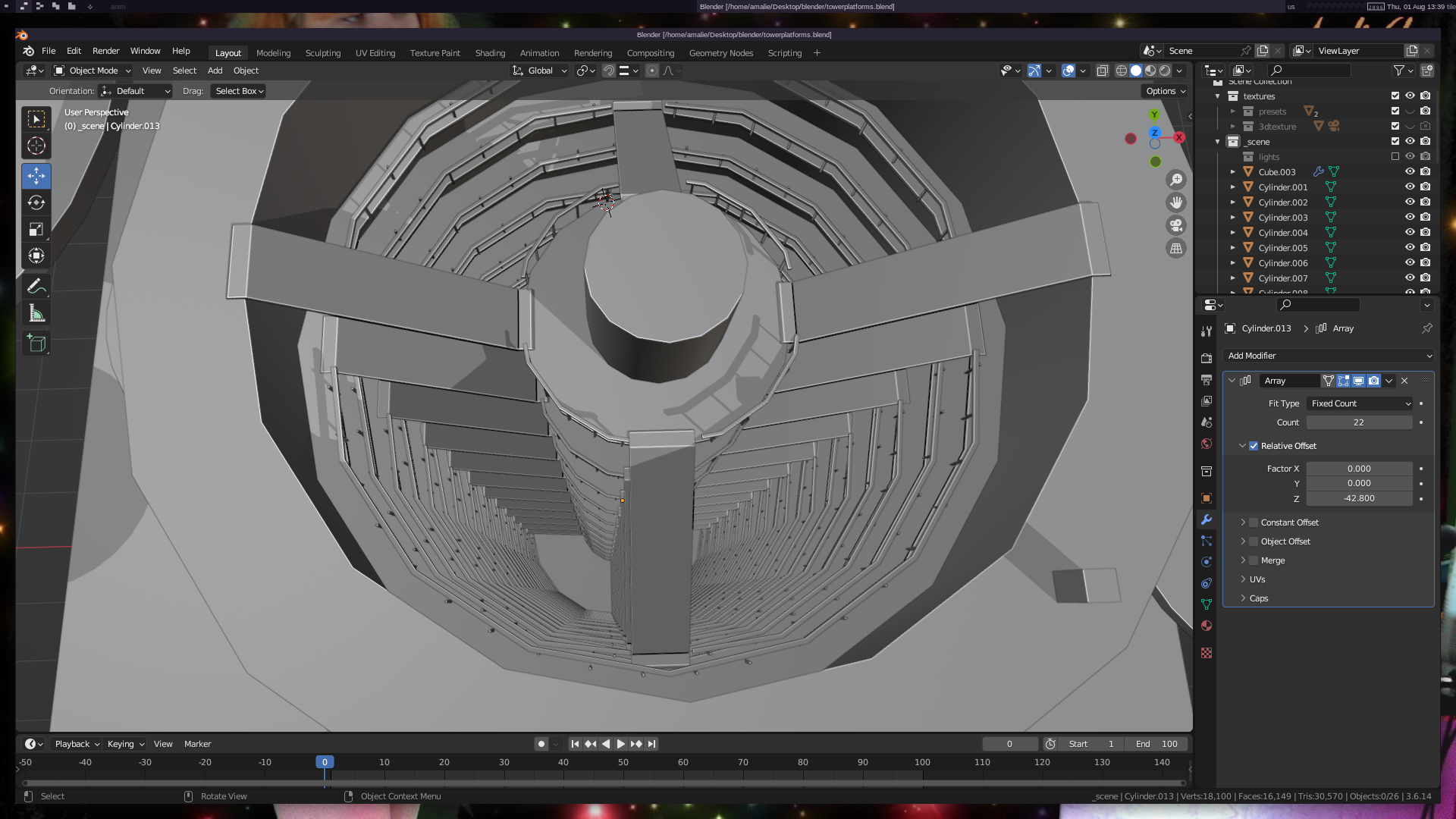
Task: Click the 3D Cursor tool
Action: click(36, 146)
